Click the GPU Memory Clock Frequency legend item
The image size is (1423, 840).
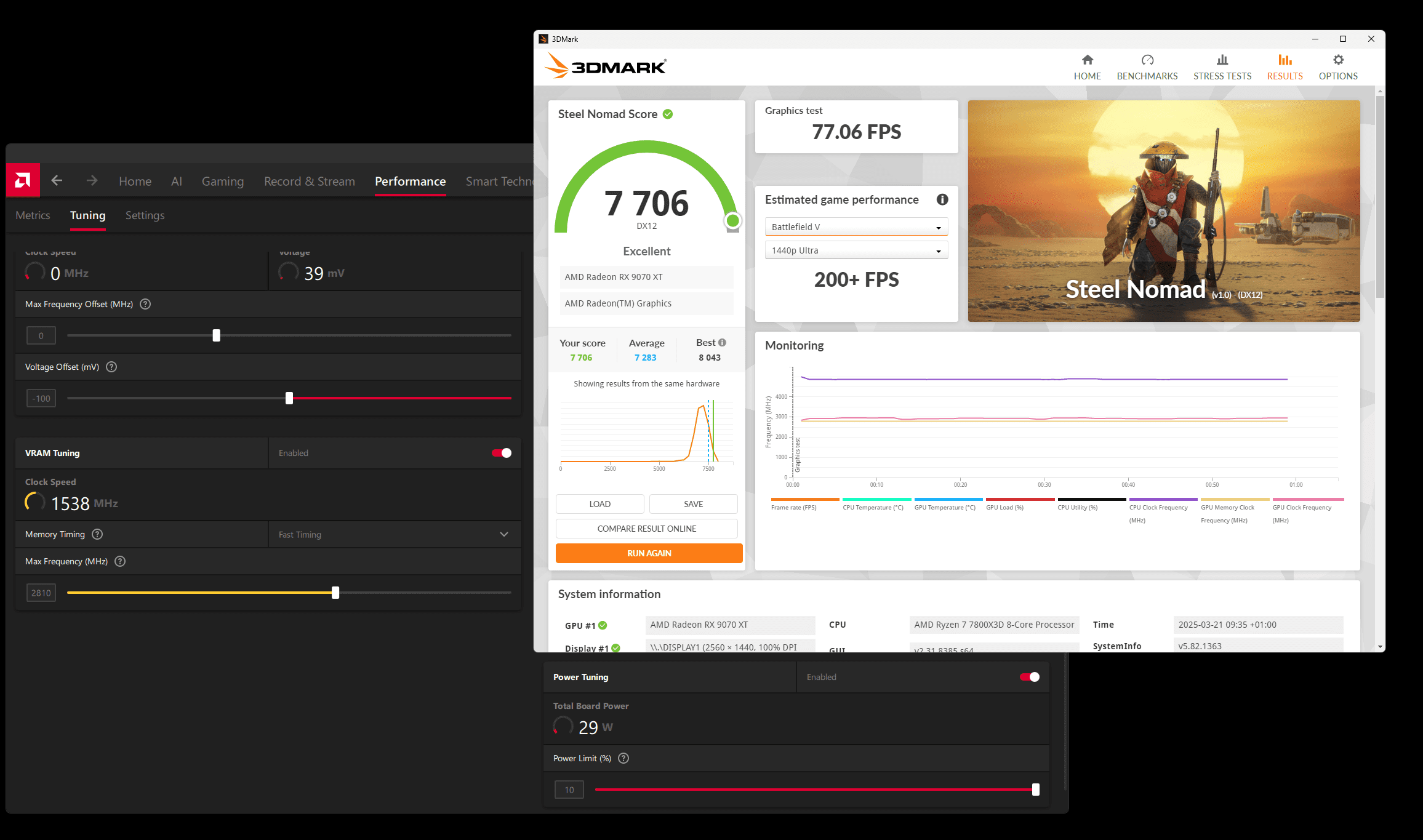pyautogui.click(x=1235, y=511)
